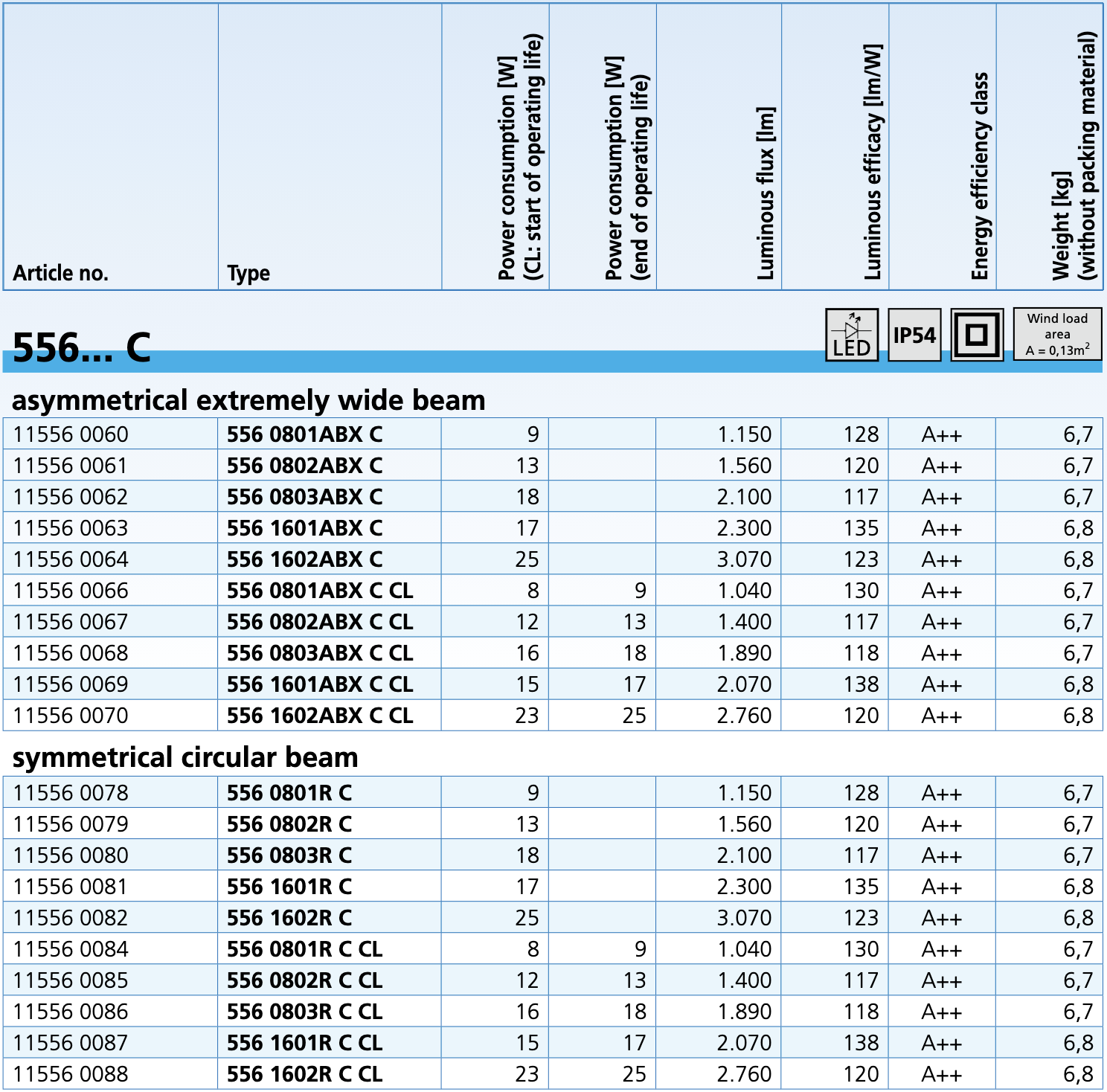Select article number 11556 0080

71,855
